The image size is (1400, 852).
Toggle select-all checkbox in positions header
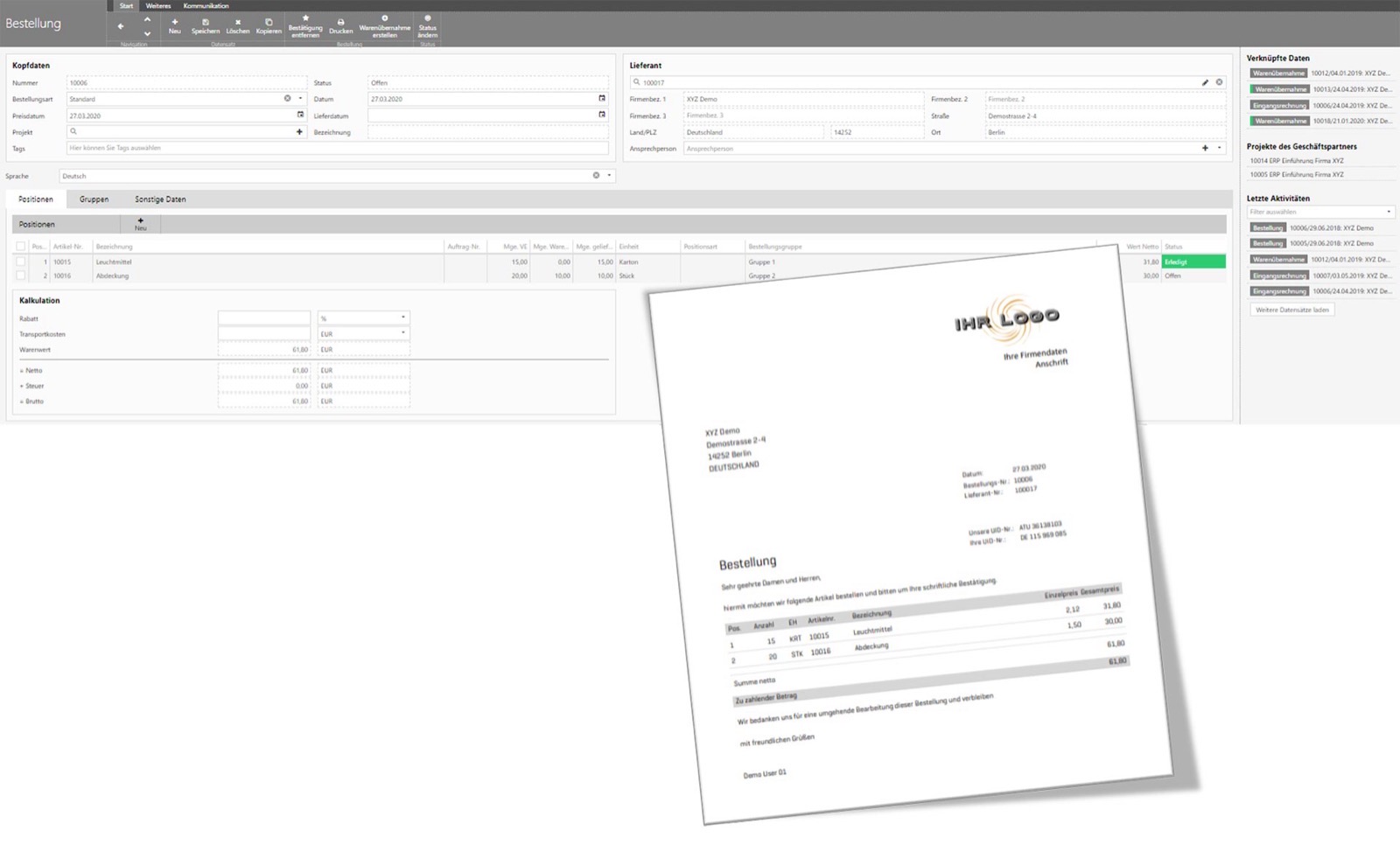pos(21,247)
